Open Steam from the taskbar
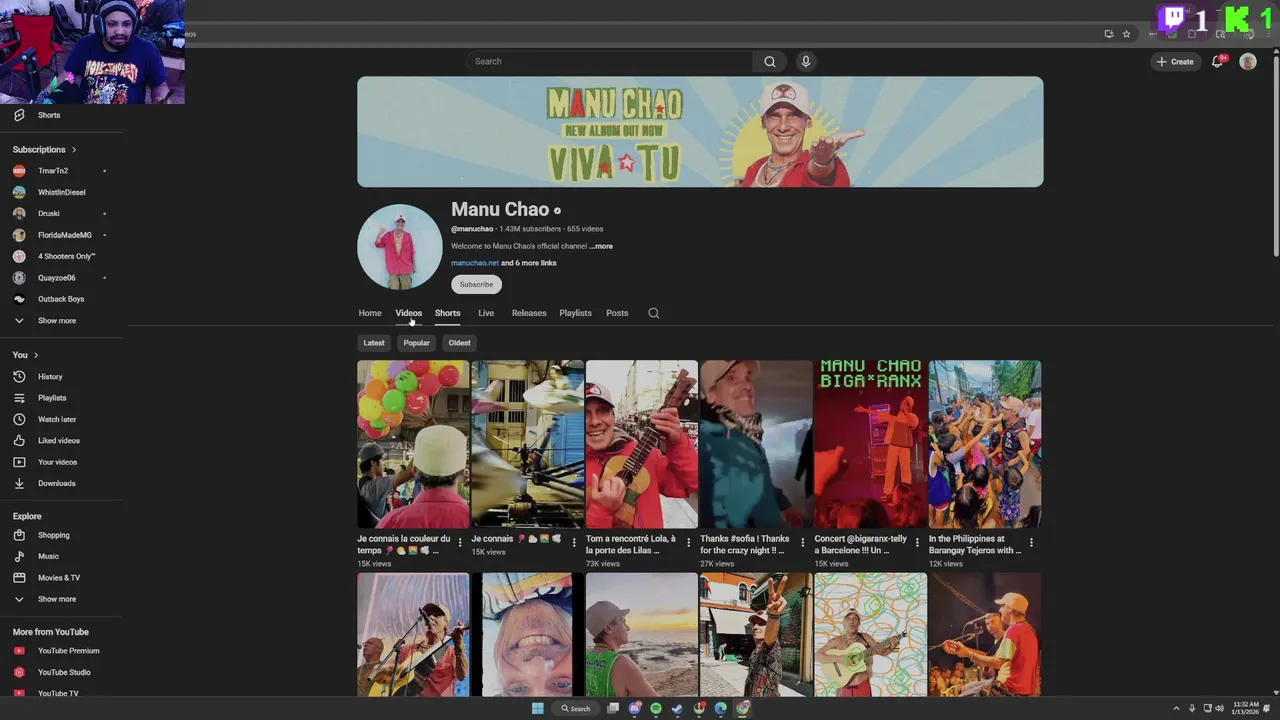This screenshot has width=1280, height=720. [x=677, y=708]
